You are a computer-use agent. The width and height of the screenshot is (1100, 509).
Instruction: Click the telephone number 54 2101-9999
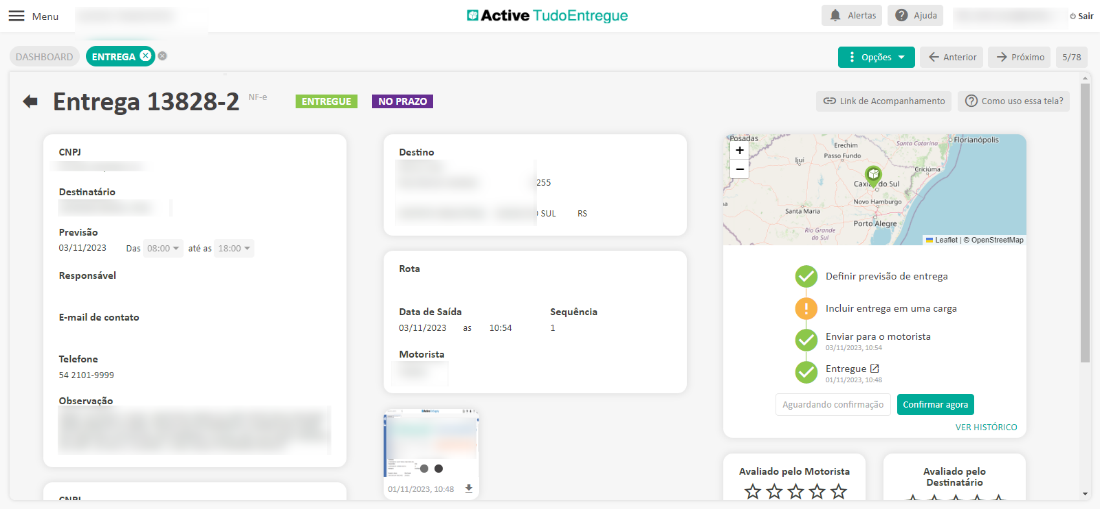point(86,375)
